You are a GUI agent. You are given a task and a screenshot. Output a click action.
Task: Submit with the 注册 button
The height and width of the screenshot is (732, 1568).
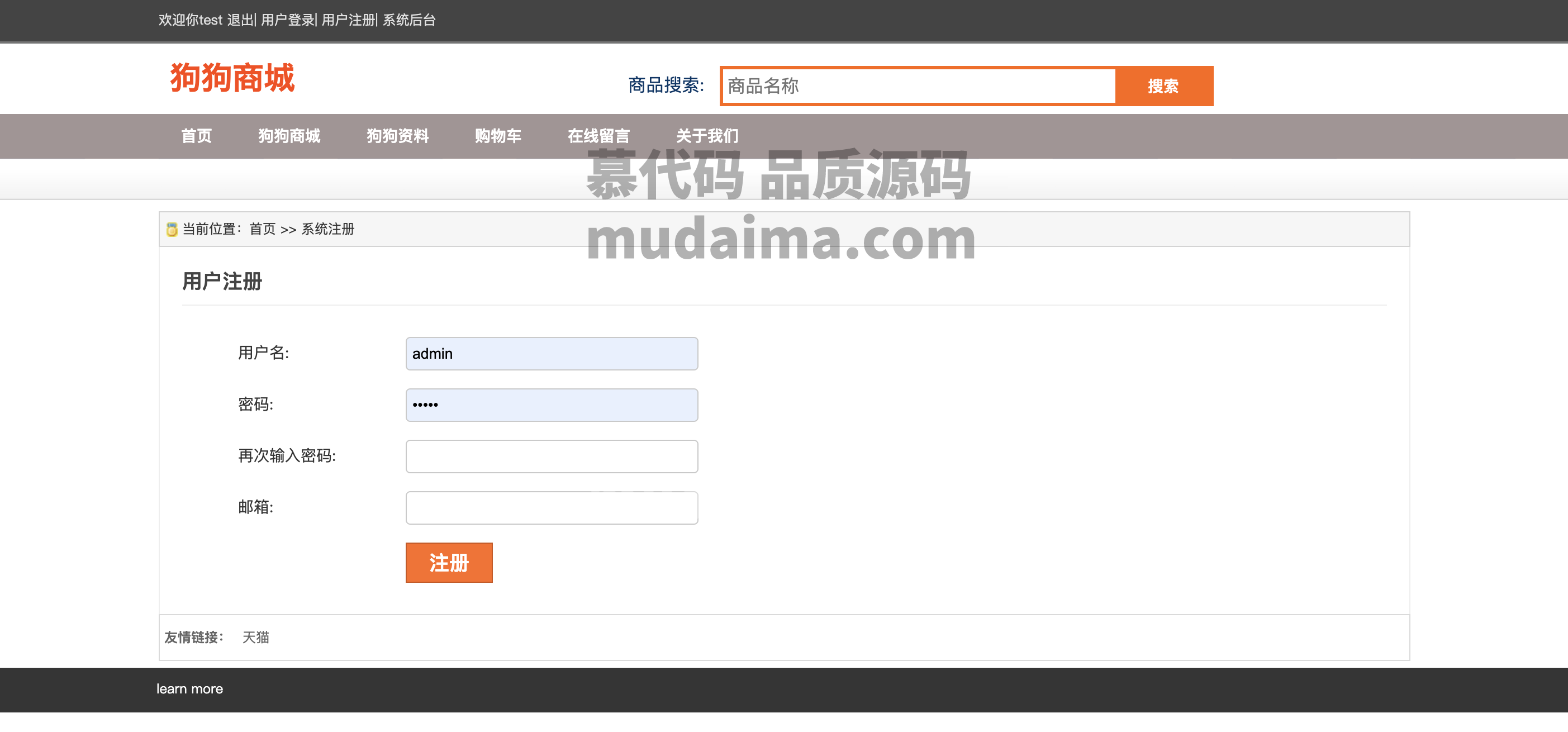click(449, 562)
